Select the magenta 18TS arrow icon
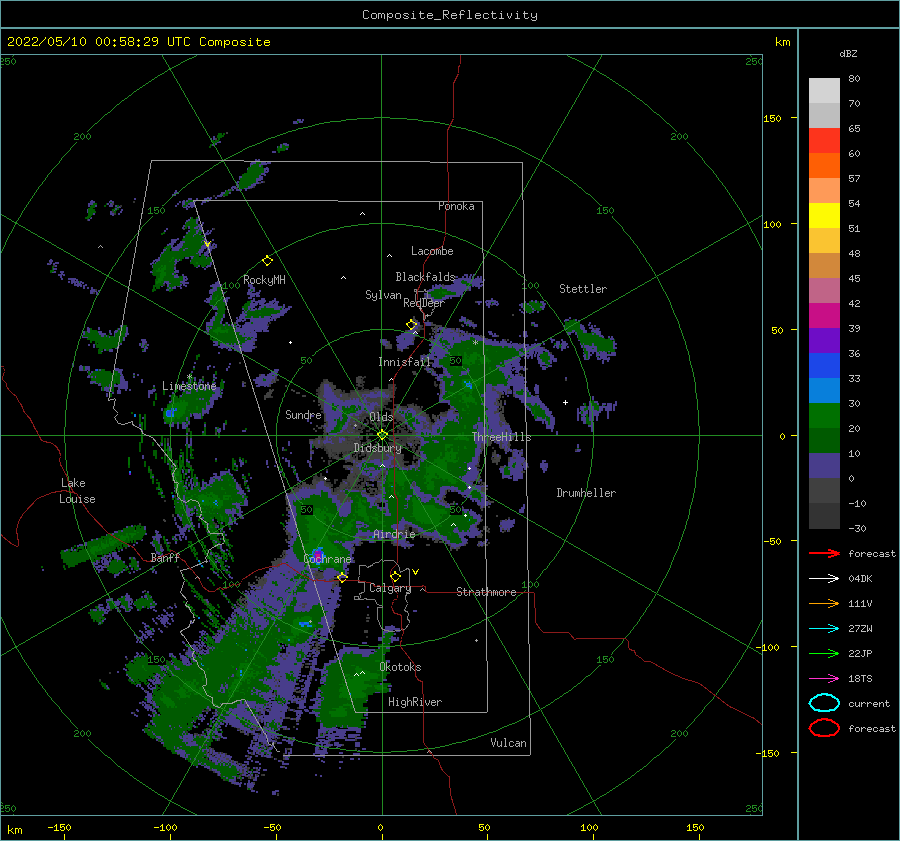This screenshot has height=841, width=900. coord(824,679)
